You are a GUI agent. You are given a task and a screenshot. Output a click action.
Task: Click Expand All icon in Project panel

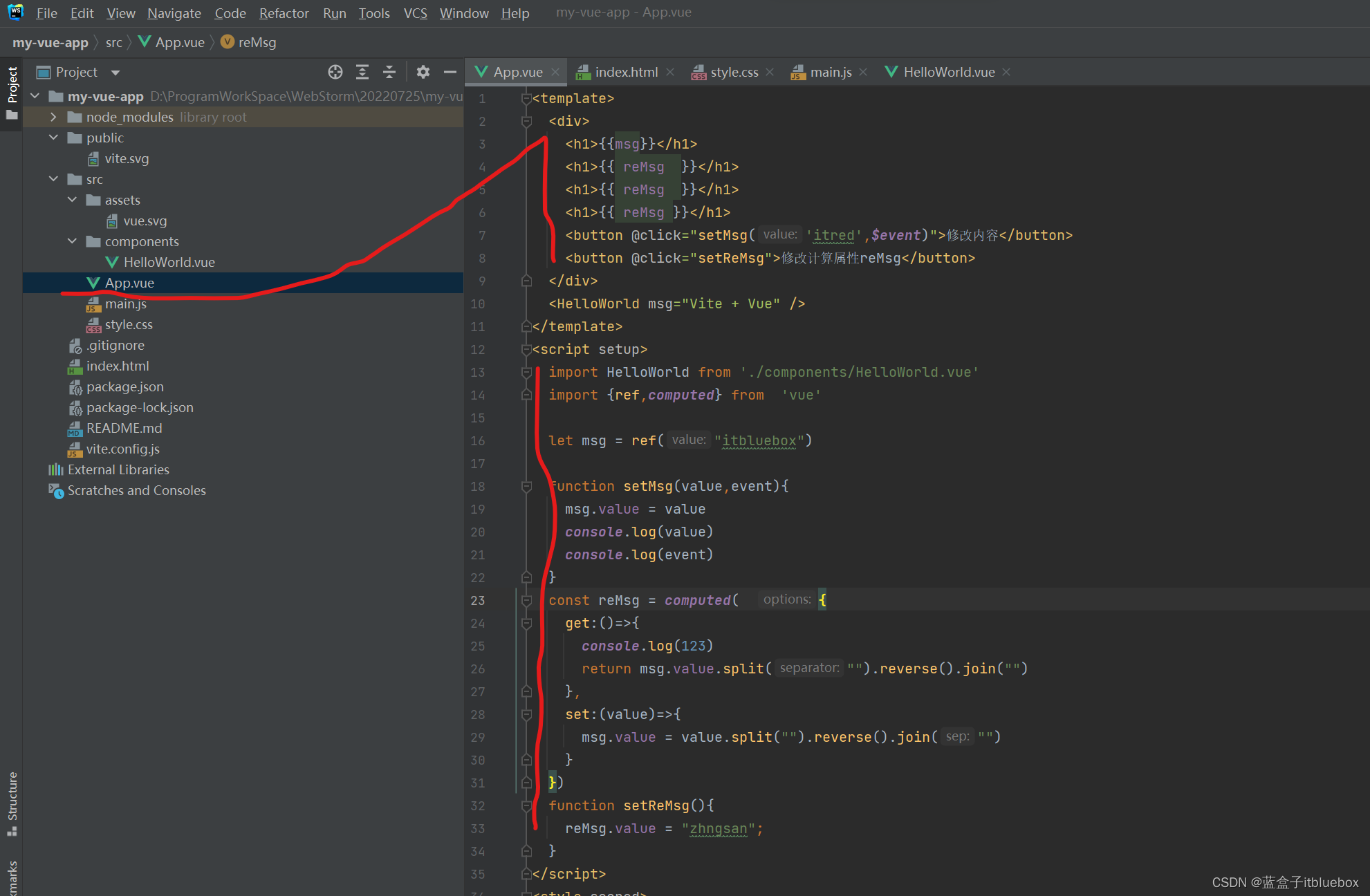tap(362, 72)
